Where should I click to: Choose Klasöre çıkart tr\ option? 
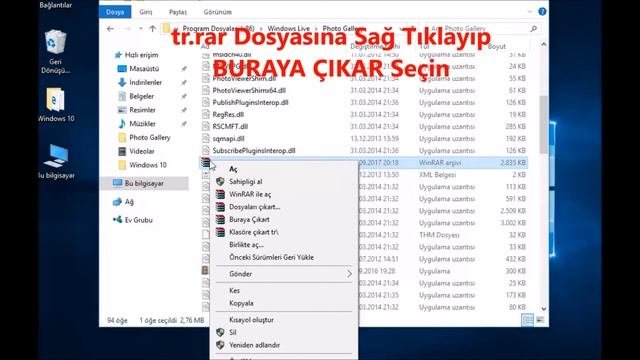coord(254,232)
